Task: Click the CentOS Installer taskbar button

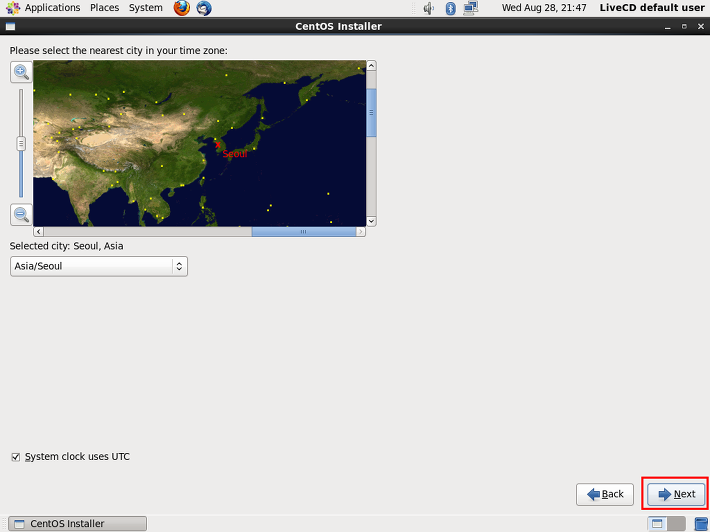Action: (77, 524)
